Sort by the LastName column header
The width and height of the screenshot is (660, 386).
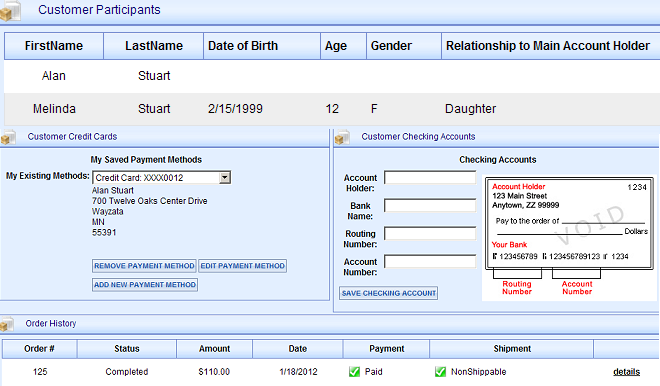pyautogui.click(x=154, y=46)
